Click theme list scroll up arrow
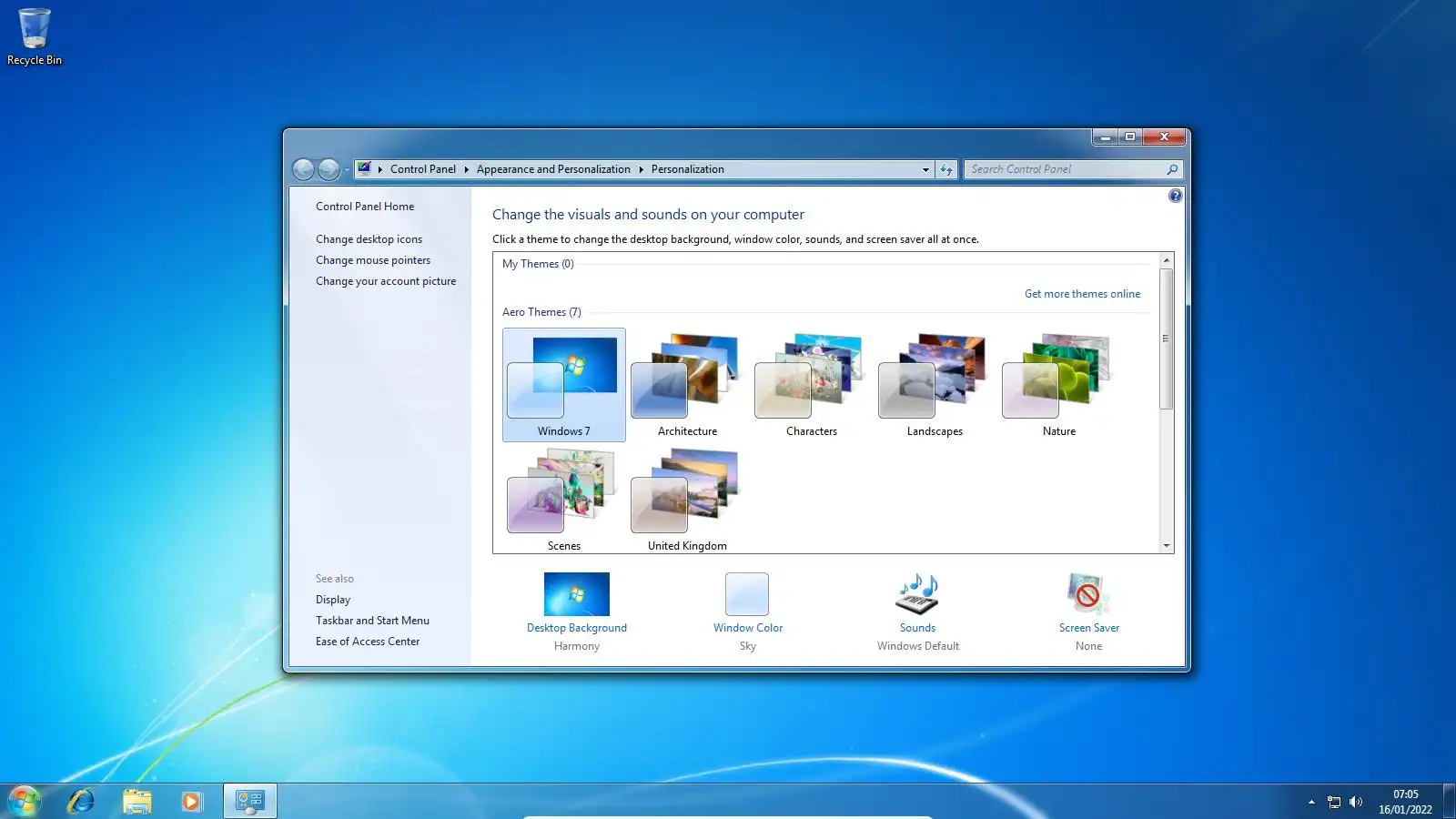1456x819 pixels. (1167, 260)
